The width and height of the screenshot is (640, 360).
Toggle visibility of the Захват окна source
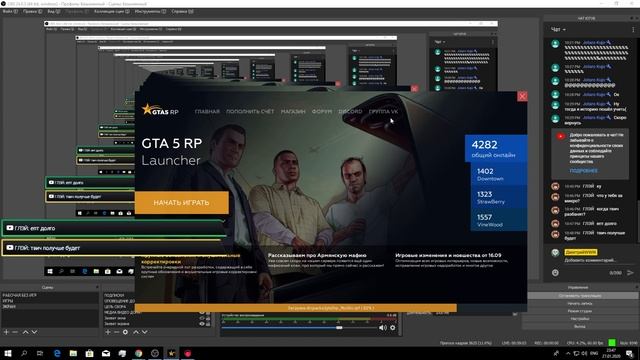coord(201,318)
